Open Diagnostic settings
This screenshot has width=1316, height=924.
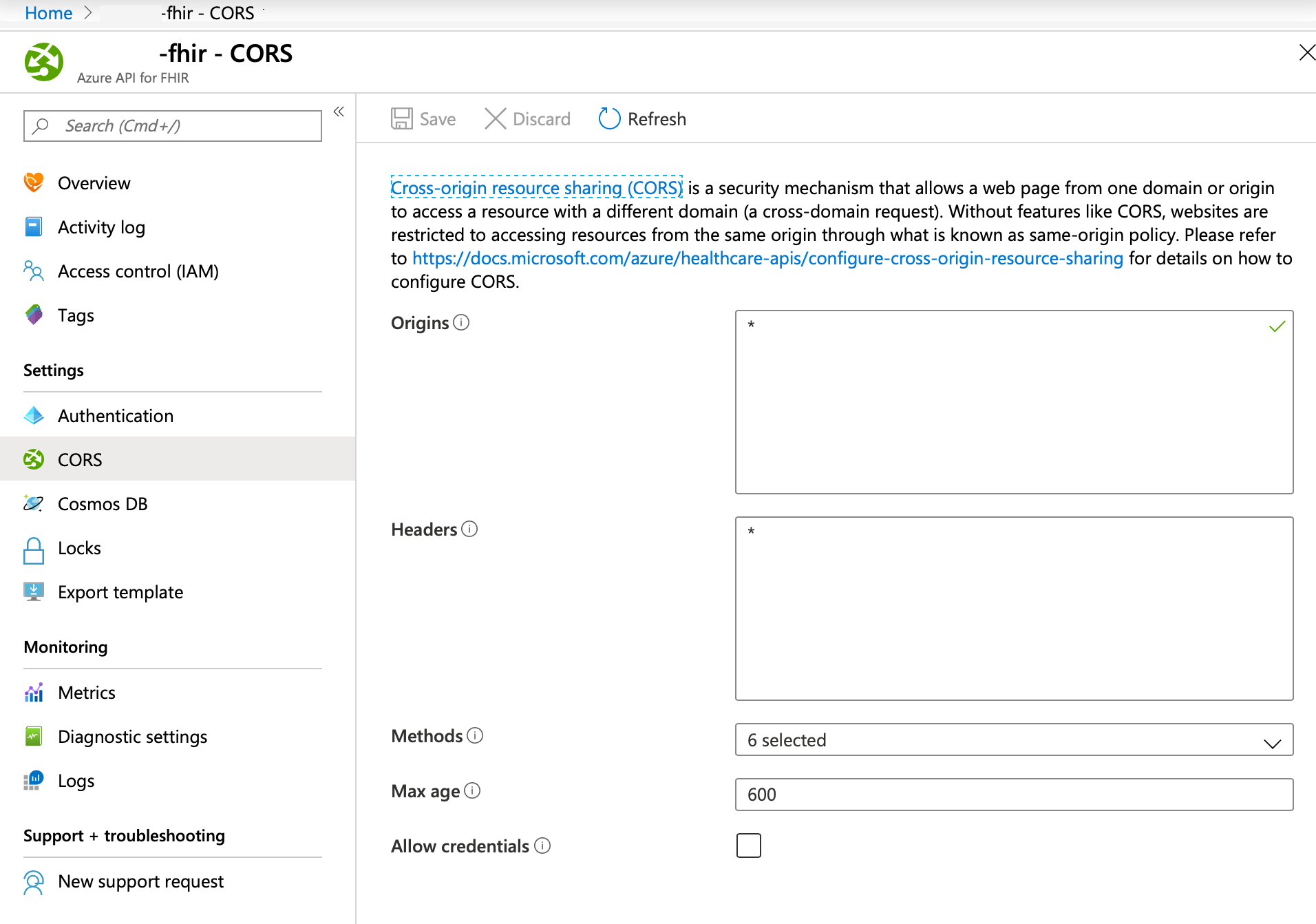coord(132,736)
